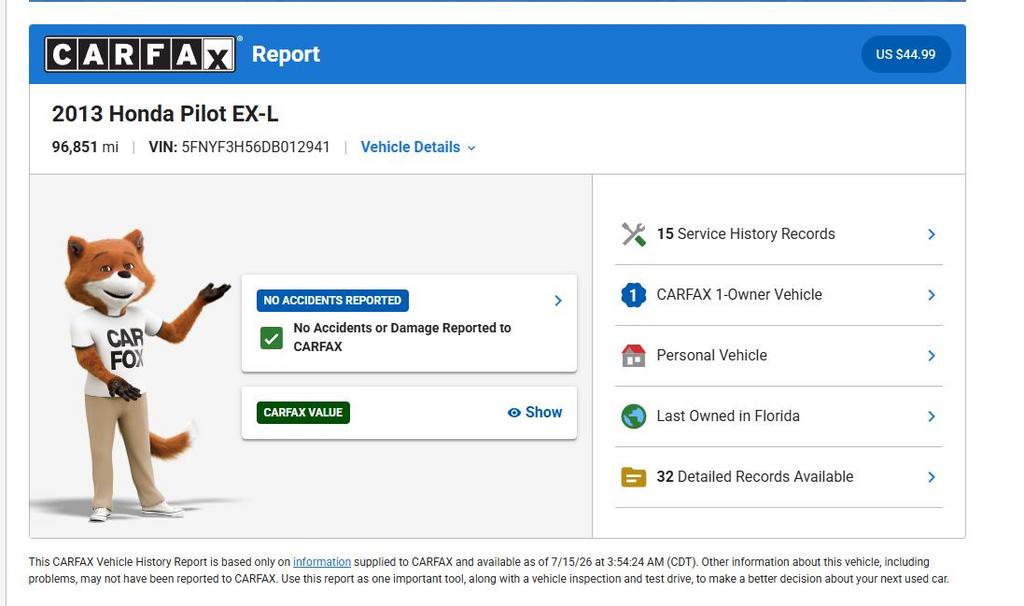
Task: Click the Last Owned in Florida label
Action: 728,416
